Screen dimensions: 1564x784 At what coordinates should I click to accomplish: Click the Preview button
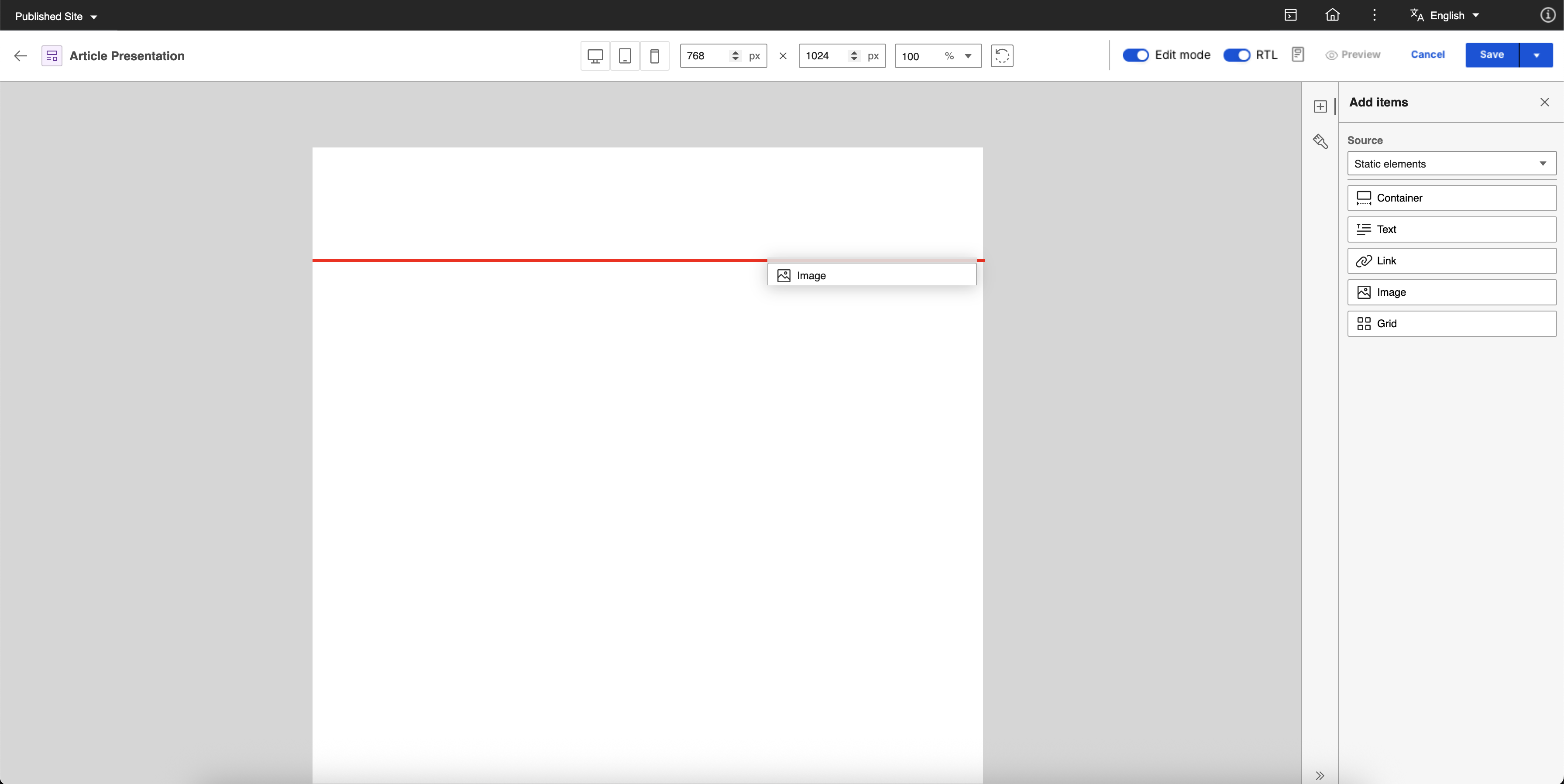click(1353, 55)
